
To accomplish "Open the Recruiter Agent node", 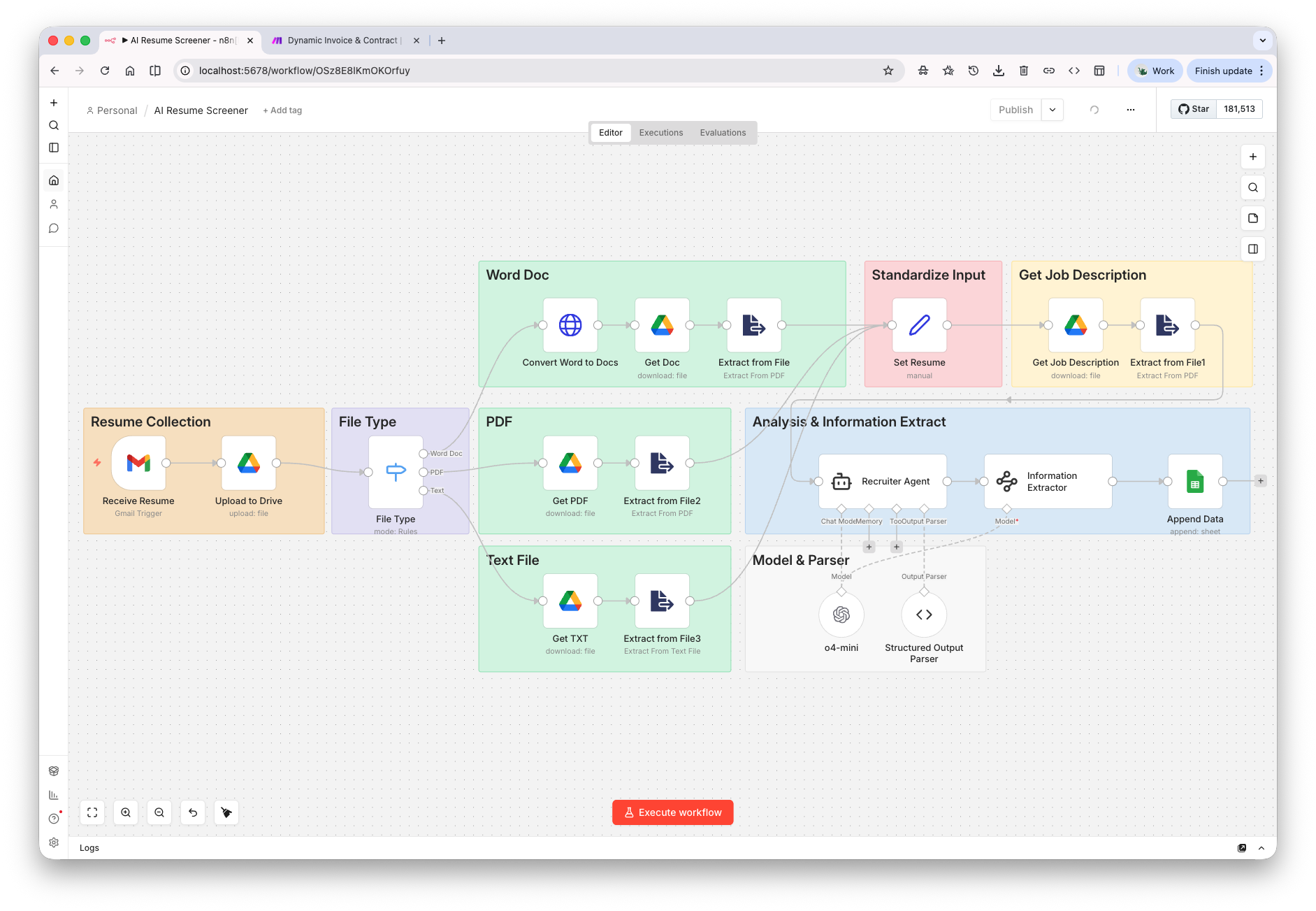I will click(x=882, y=481).
